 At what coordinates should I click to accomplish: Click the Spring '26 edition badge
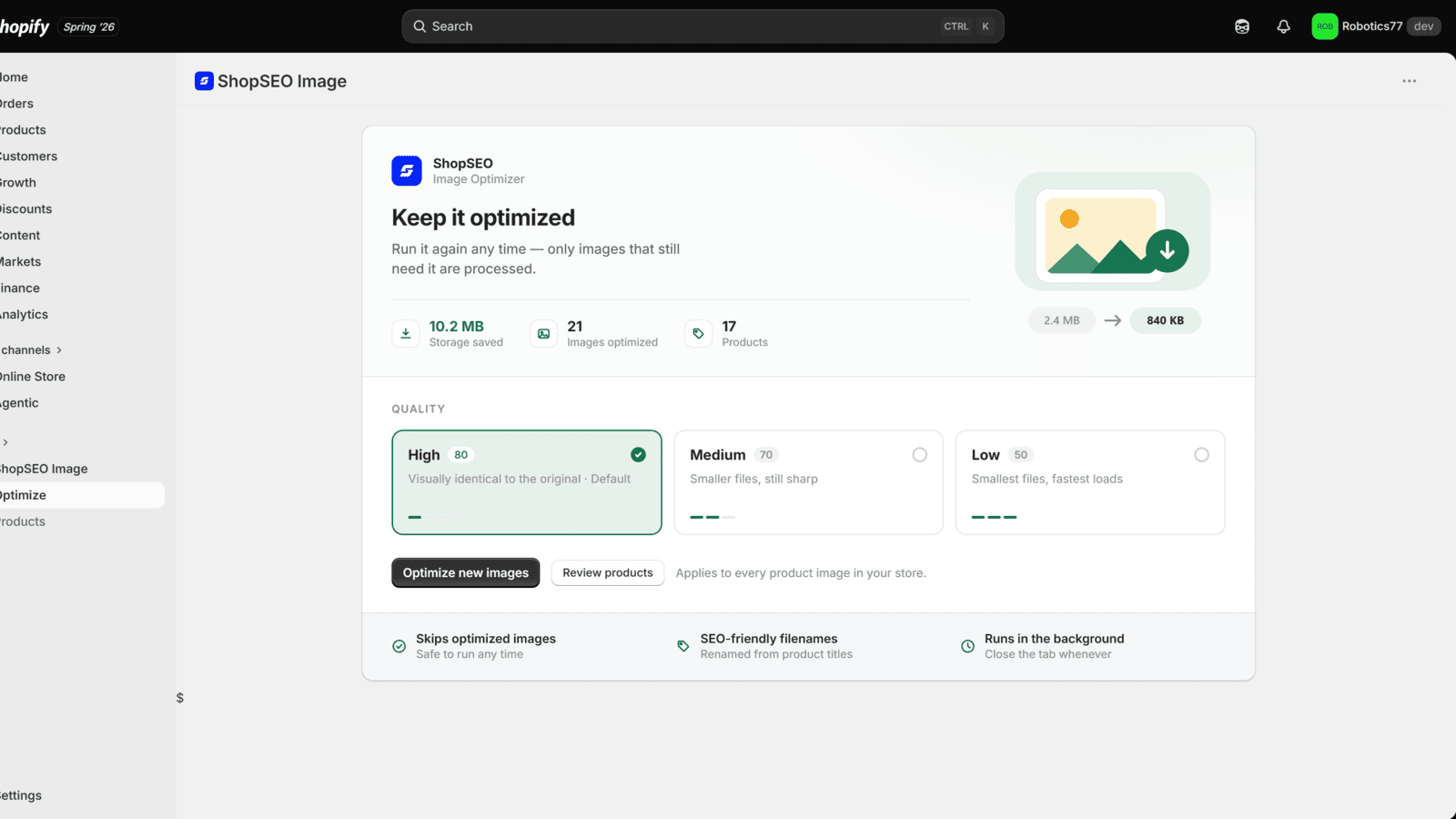[x=88, y=26]
